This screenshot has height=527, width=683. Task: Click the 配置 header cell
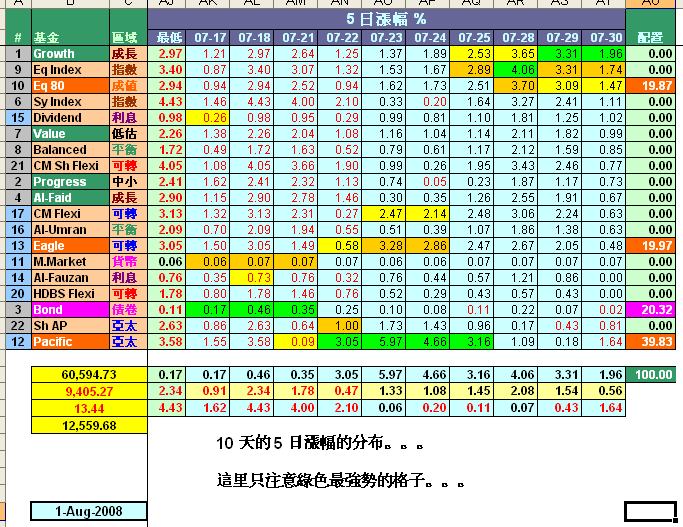[654, 37]
